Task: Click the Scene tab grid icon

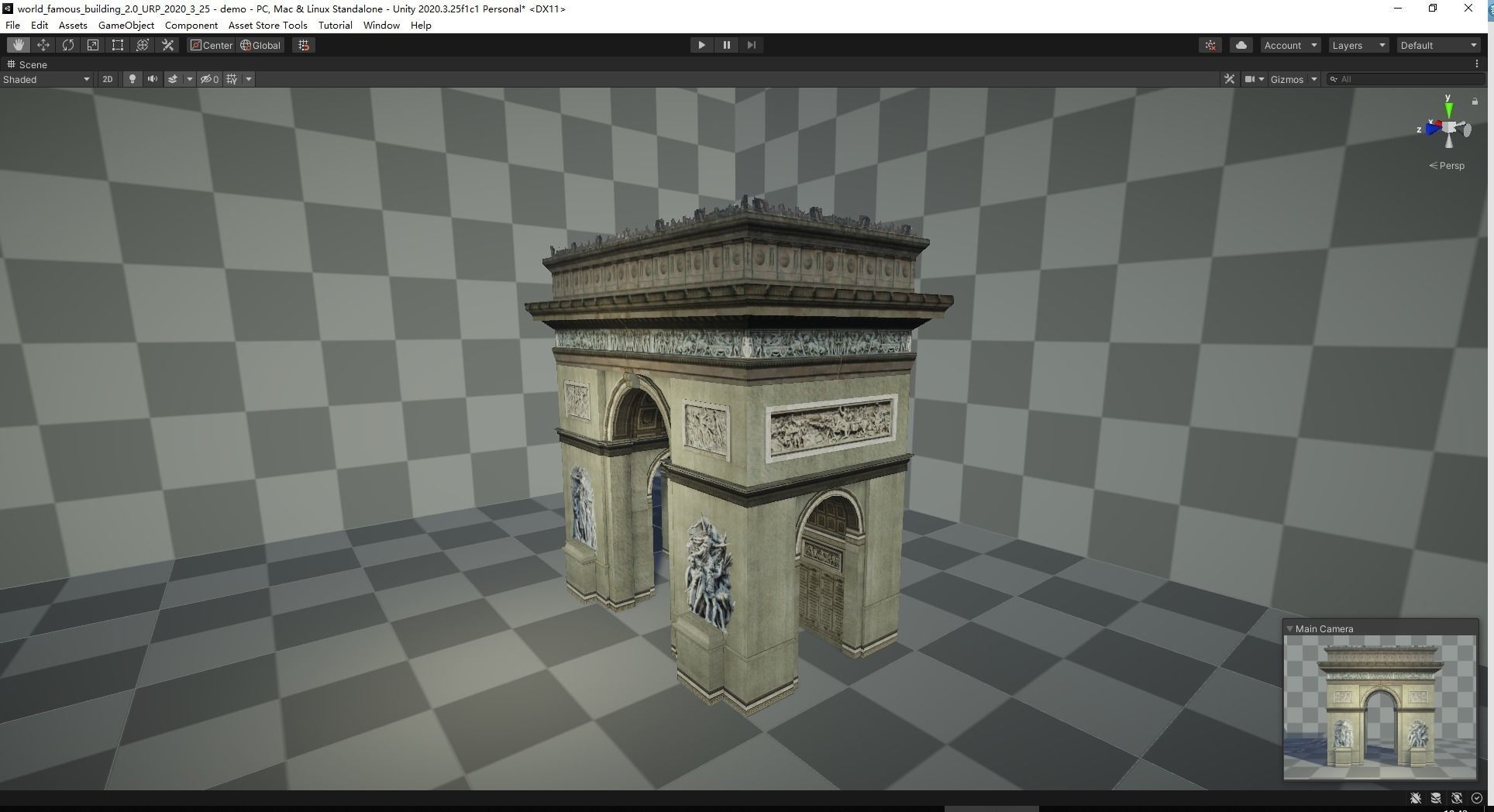Action: point(11,64)
